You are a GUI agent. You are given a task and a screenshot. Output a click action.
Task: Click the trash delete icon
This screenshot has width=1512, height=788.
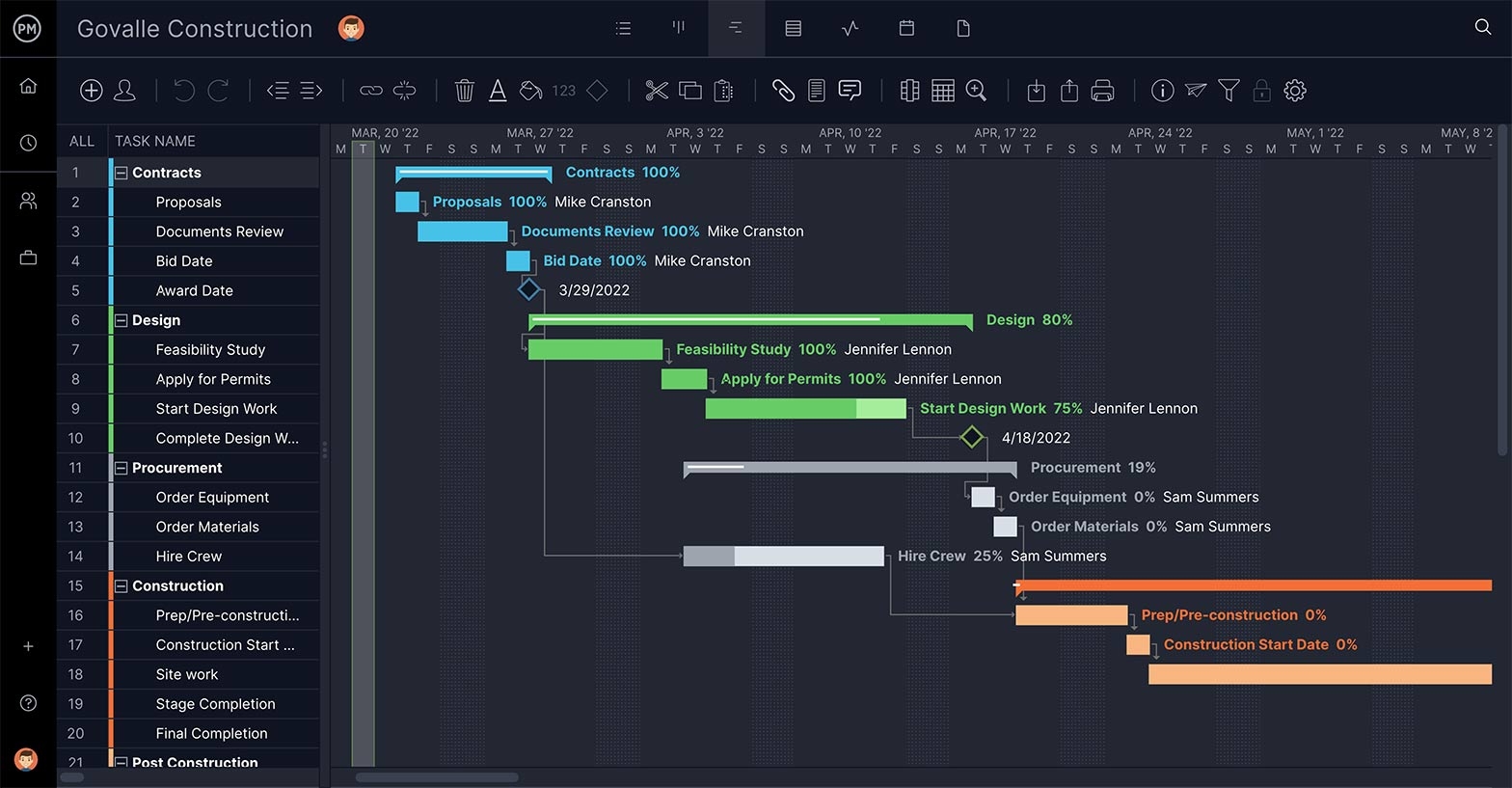coord(464,91)
